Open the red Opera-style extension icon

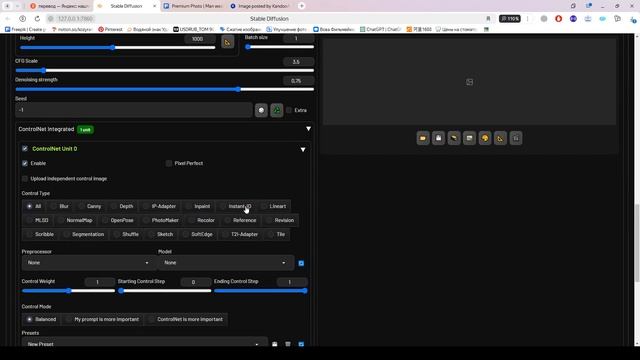558,19
